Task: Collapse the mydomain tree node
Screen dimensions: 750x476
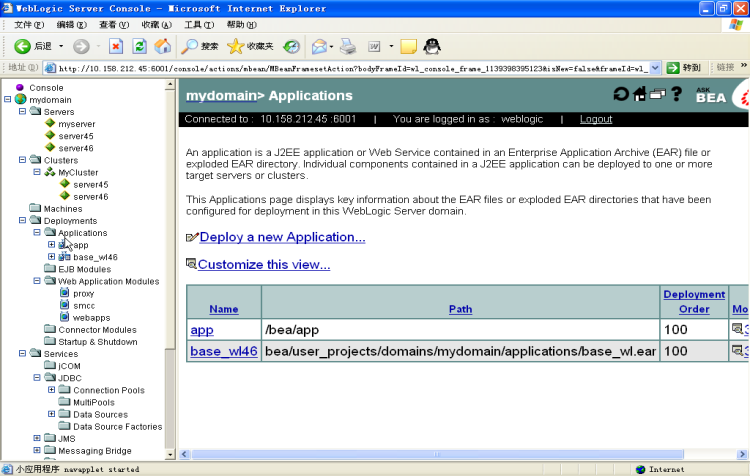Action: click(7, 99)
